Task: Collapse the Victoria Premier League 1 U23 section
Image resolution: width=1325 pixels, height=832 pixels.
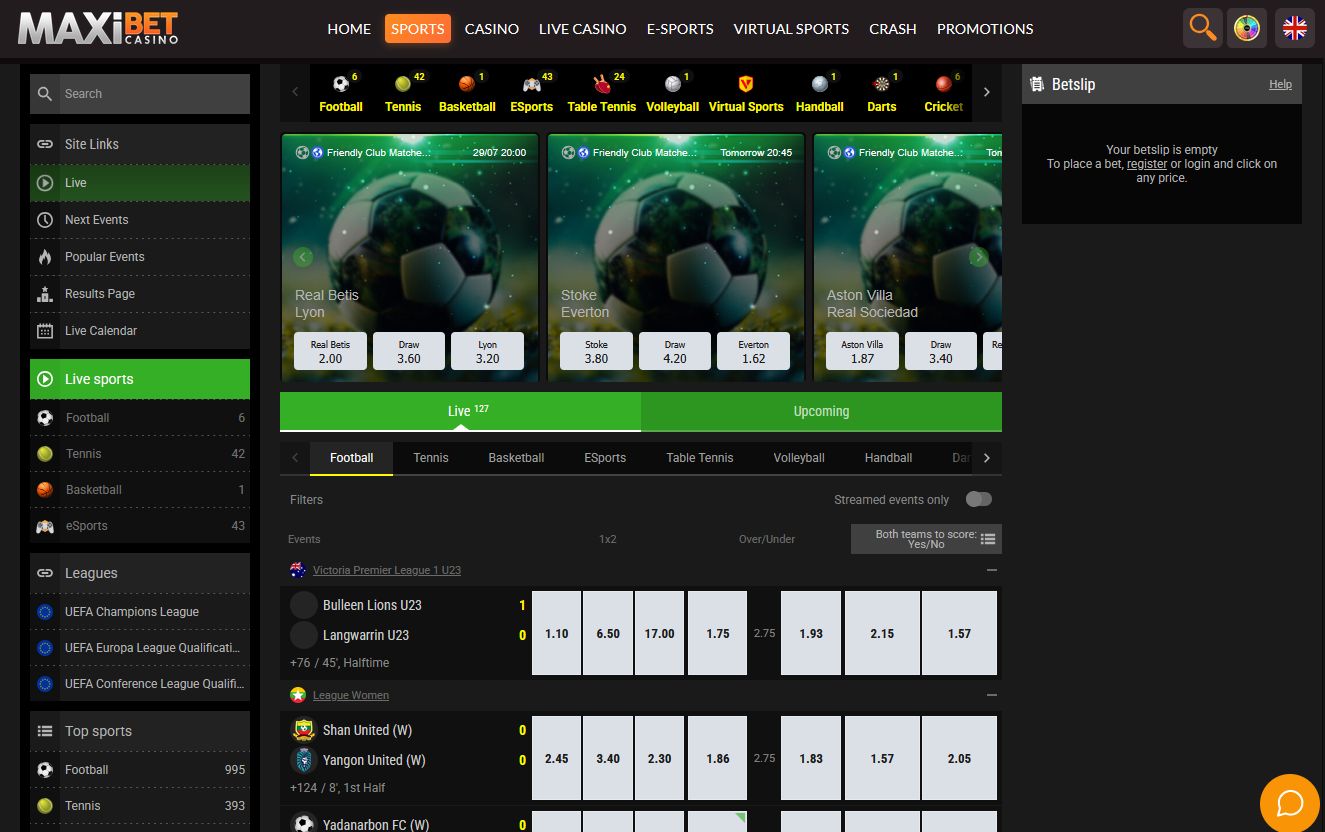Action: pyautogui.click(x=991, y=570)
